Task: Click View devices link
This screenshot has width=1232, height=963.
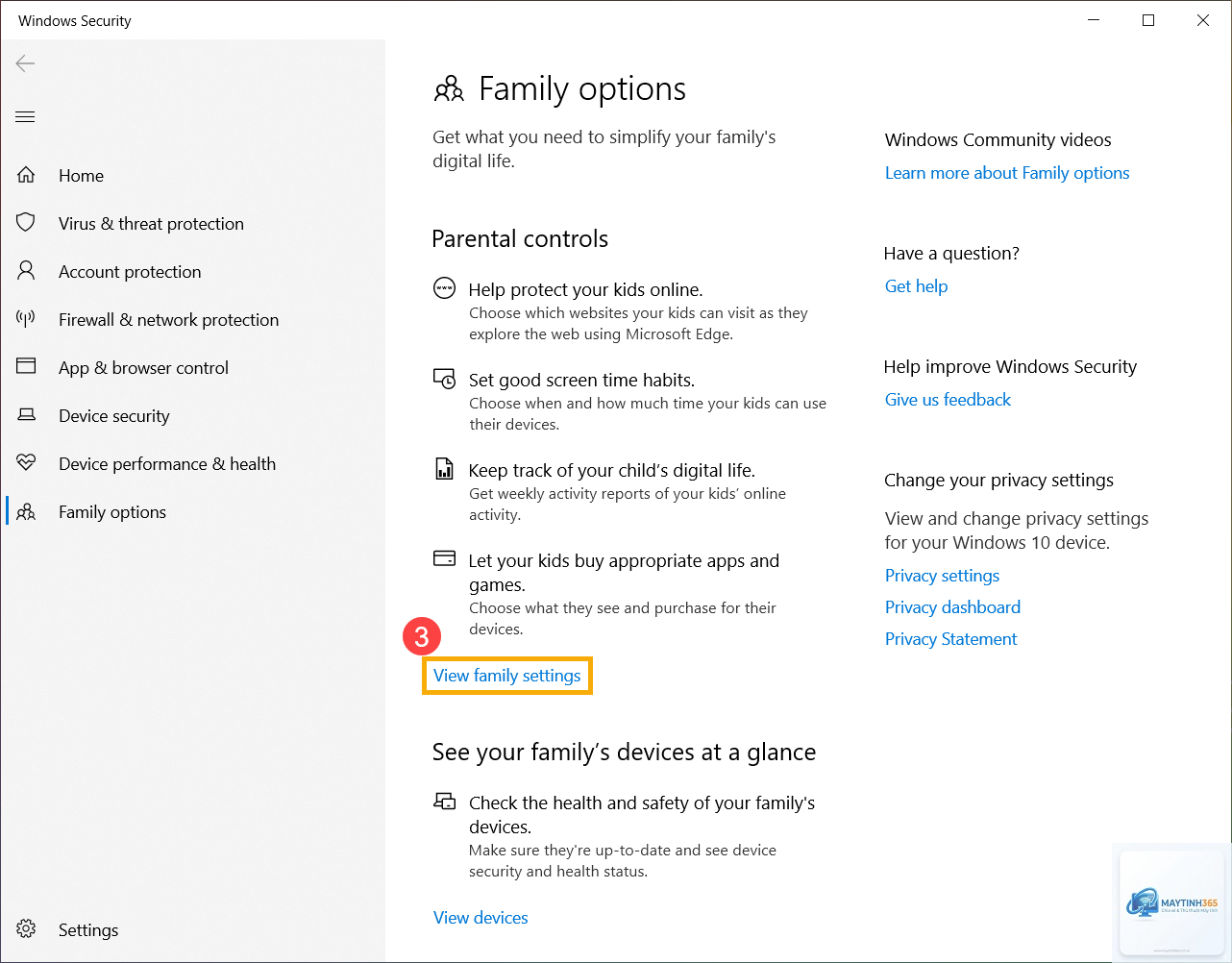Action: 480,918
